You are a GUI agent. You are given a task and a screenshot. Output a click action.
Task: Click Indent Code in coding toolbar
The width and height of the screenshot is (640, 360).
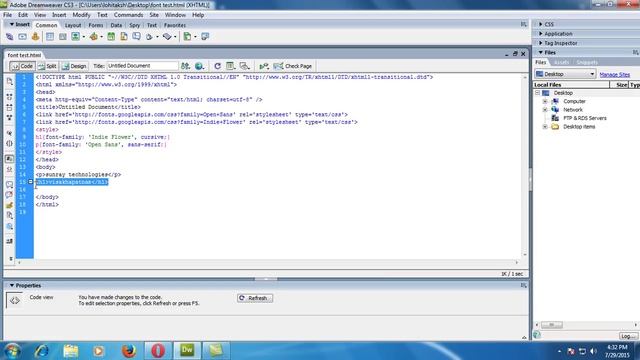[x=10, y=241]
